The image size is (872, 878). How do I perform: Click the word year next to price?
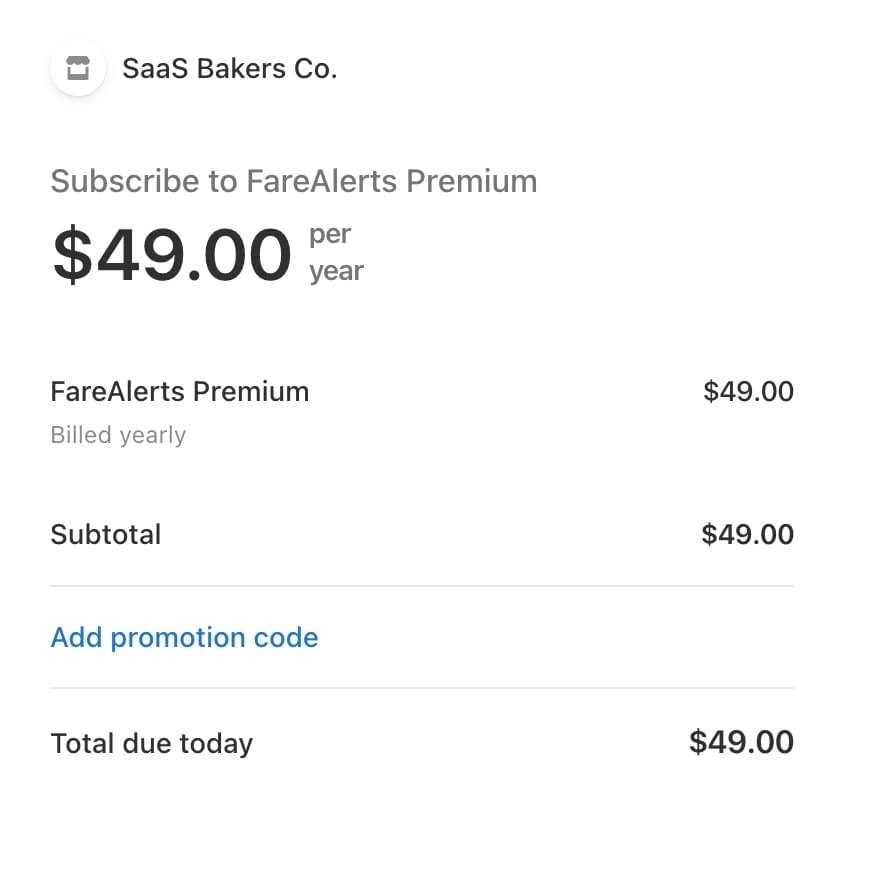337,272
